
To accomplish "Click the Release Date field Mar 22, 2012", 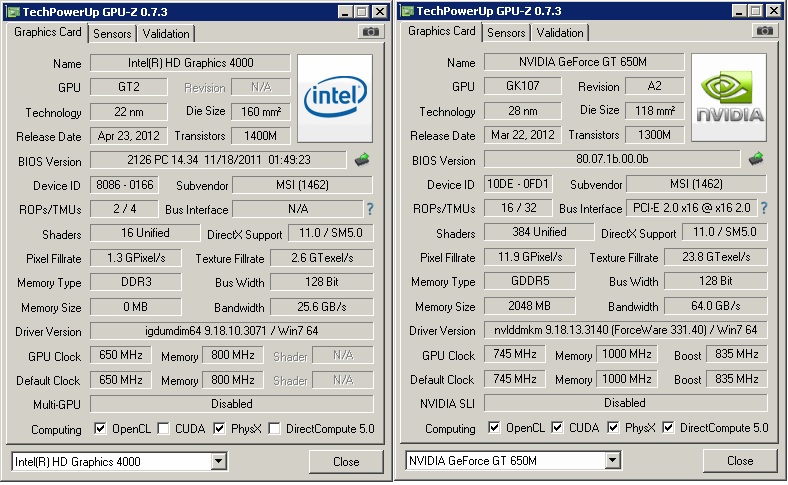I will pyautogui.click(x=523, y=135).
